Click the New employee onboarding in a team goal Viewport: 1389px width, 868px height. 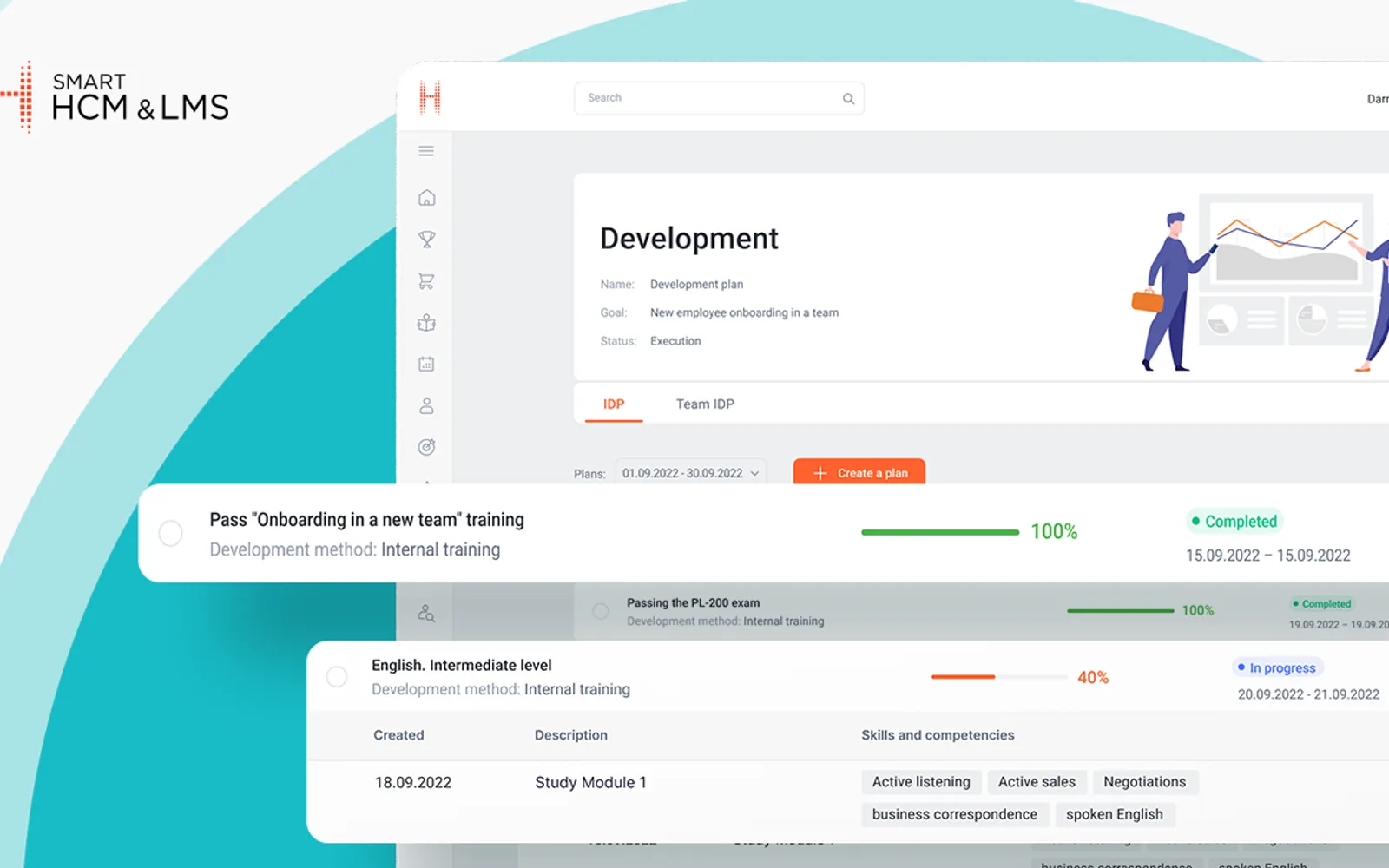coord(744,312)
